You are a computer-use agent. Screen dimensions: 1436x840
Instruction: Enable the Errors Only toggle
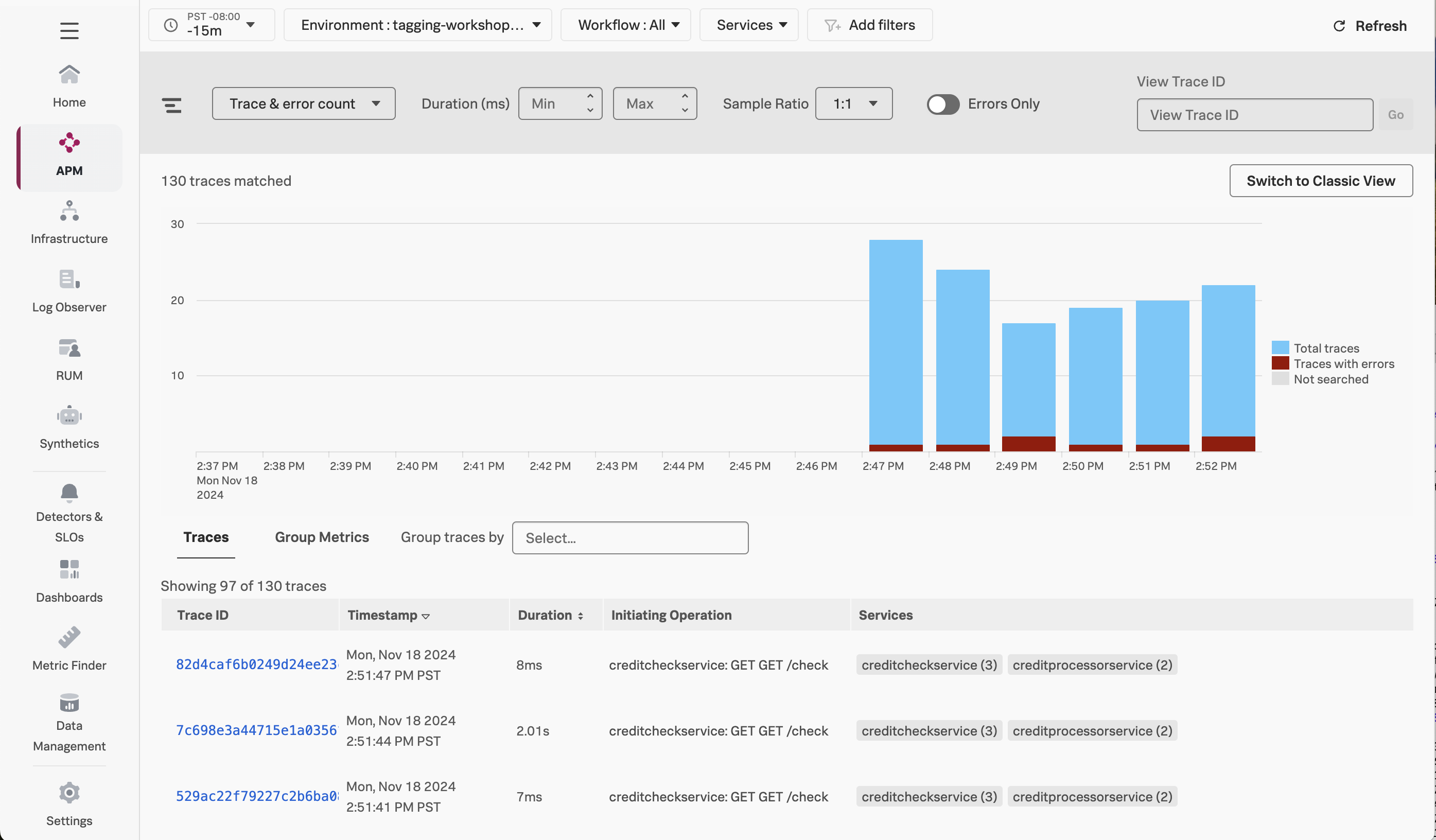pos(942,104)
